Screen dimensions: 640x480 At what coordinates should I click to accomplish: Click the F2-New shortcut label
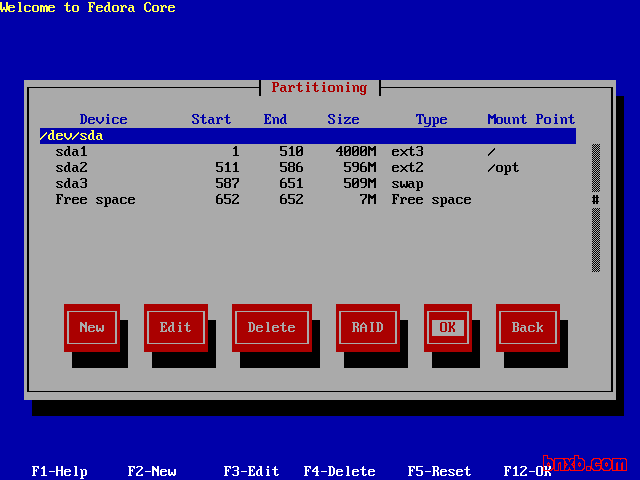point(151,471)
